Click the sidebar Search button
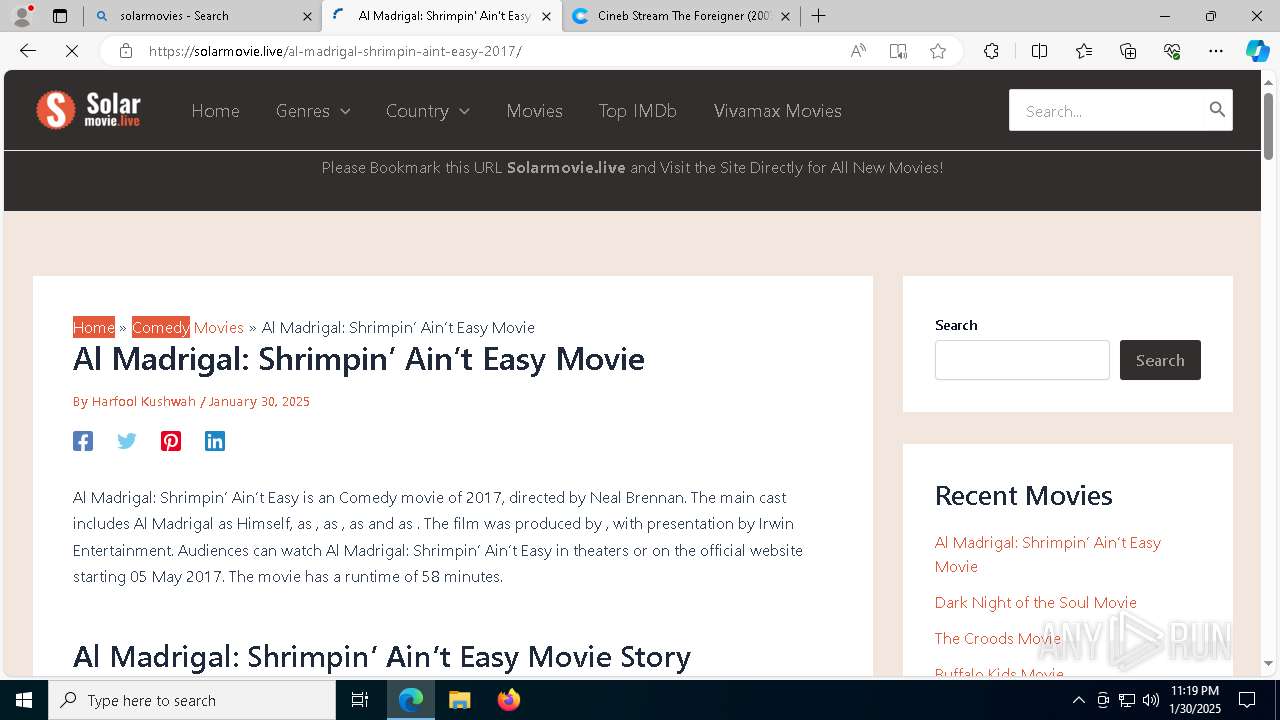This screenshot has width=1280, height=720. point(1160,360)
